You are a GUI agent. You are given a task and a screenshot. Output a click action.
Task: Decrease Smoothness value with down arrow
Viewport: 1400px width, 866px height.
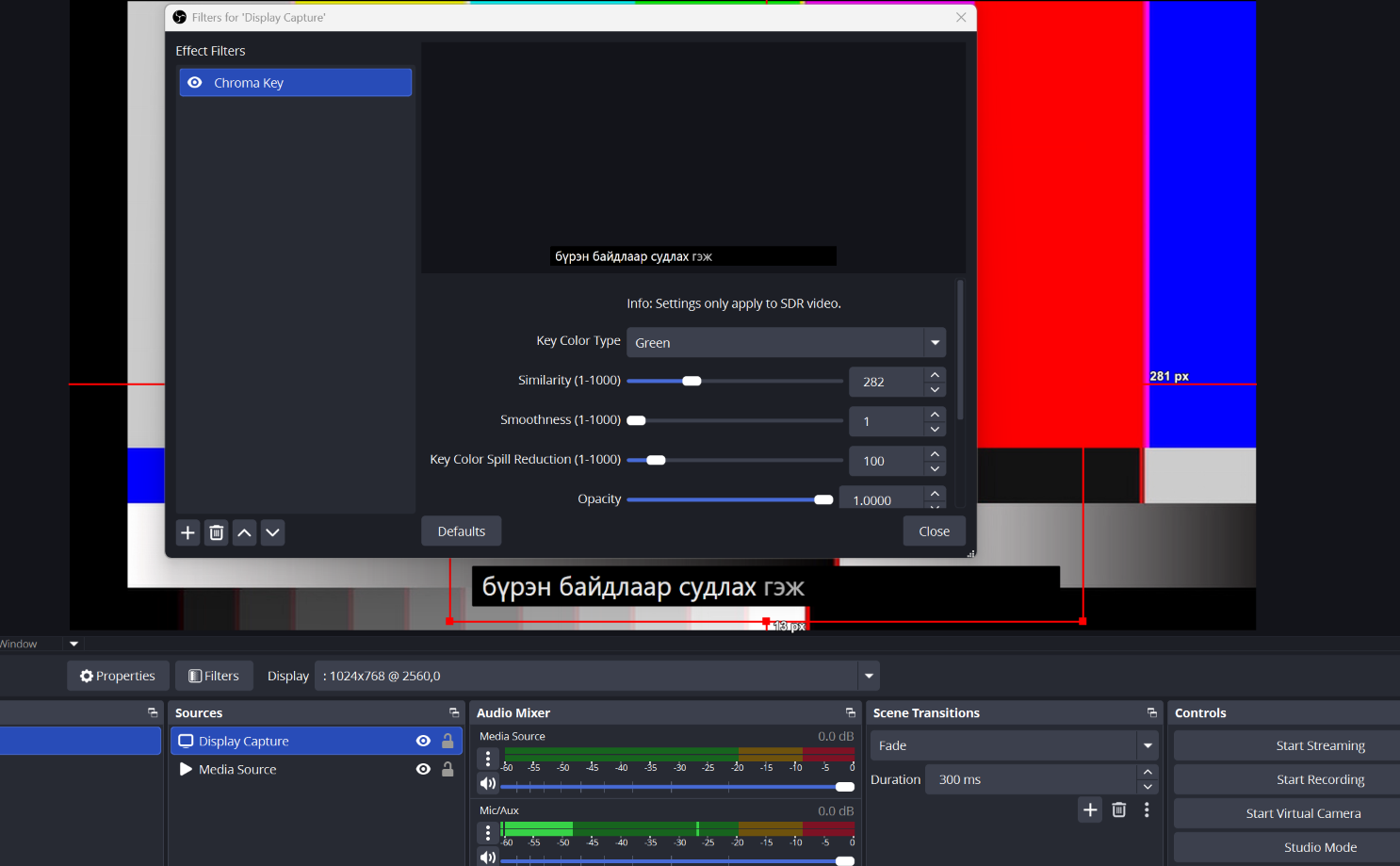click(x=935, y=429)
